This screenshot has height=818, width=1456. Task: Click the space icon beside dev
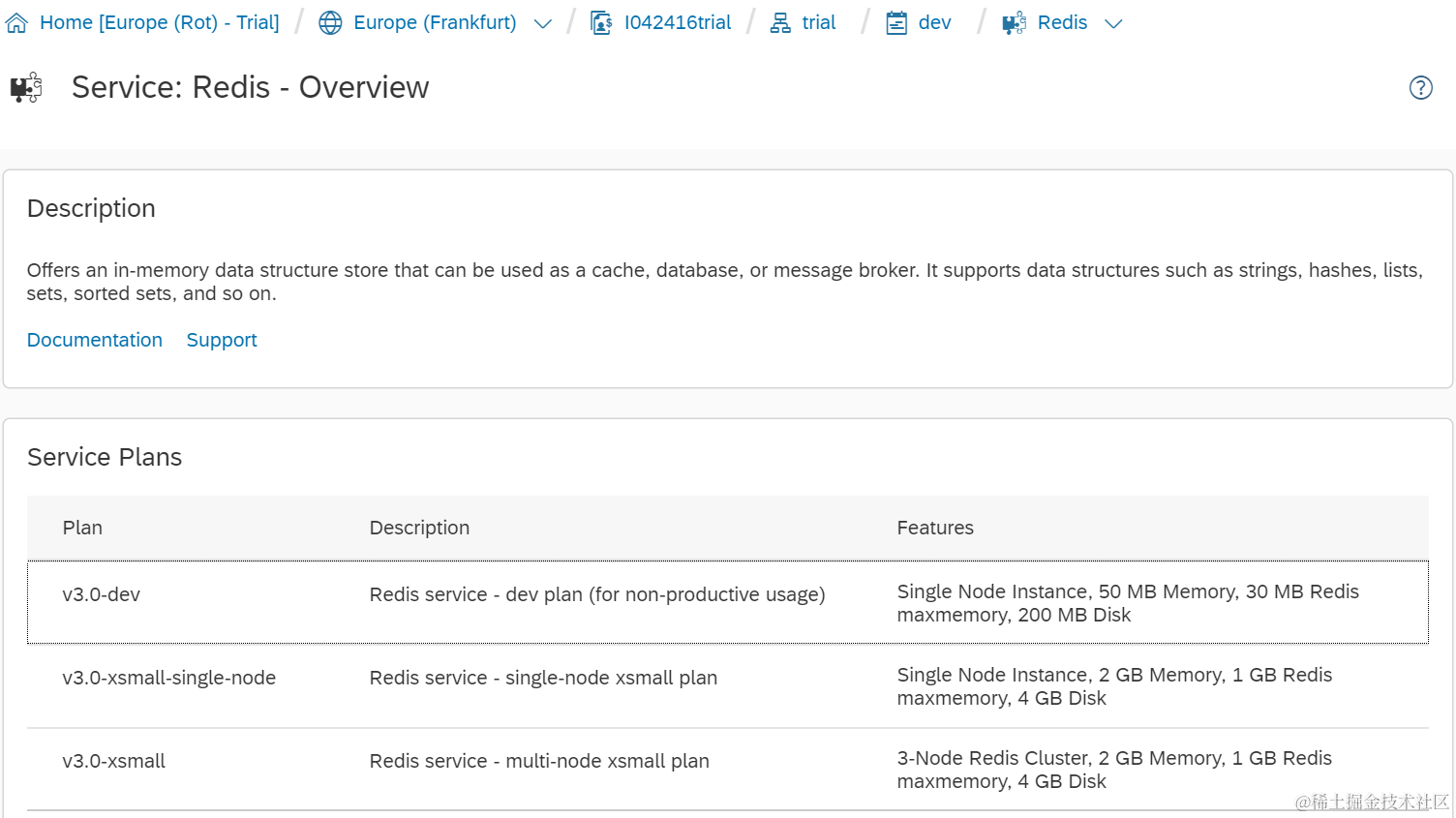click(x=896, y=23)
